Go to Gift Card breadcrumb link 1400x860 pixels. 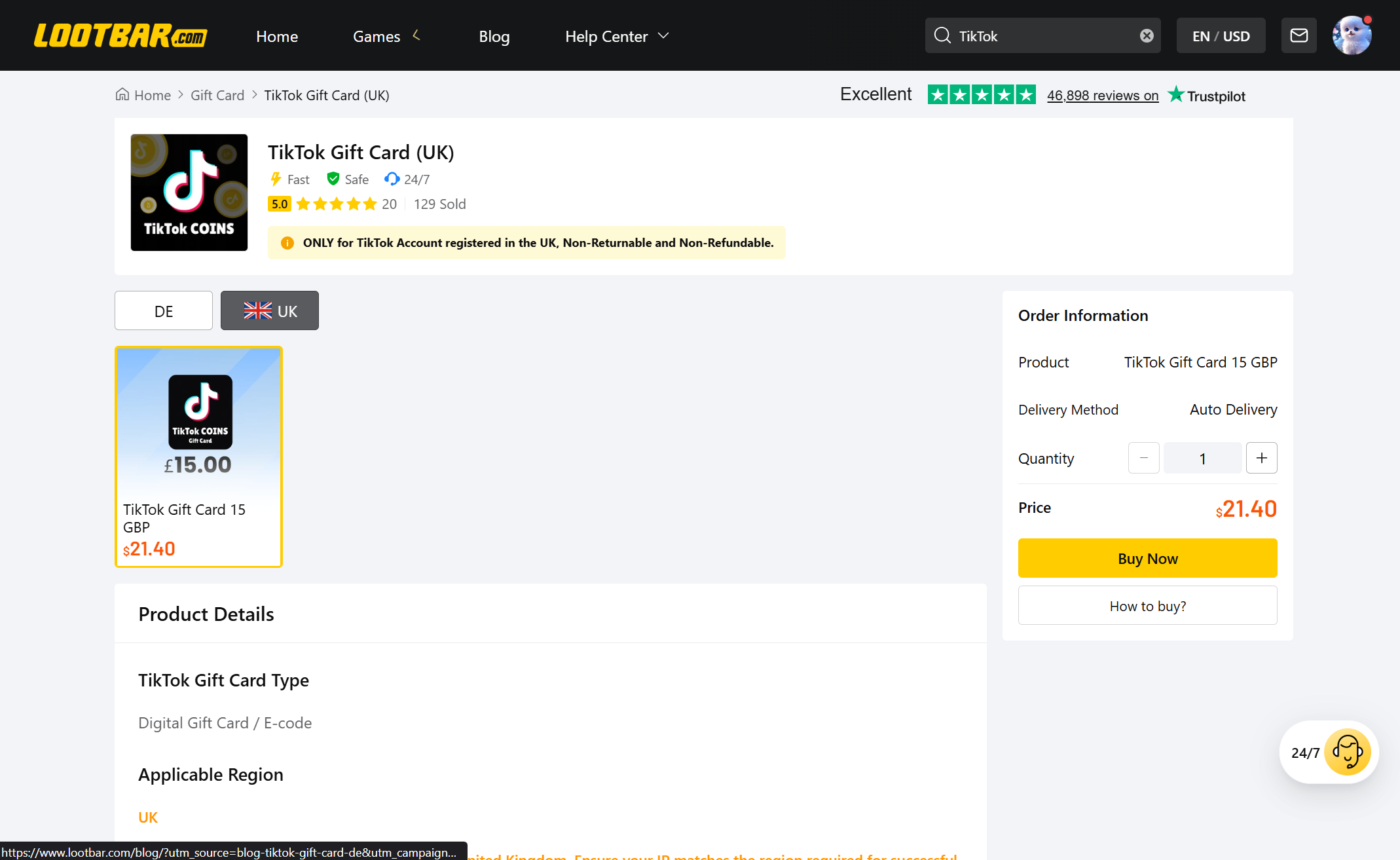(217, 95)
